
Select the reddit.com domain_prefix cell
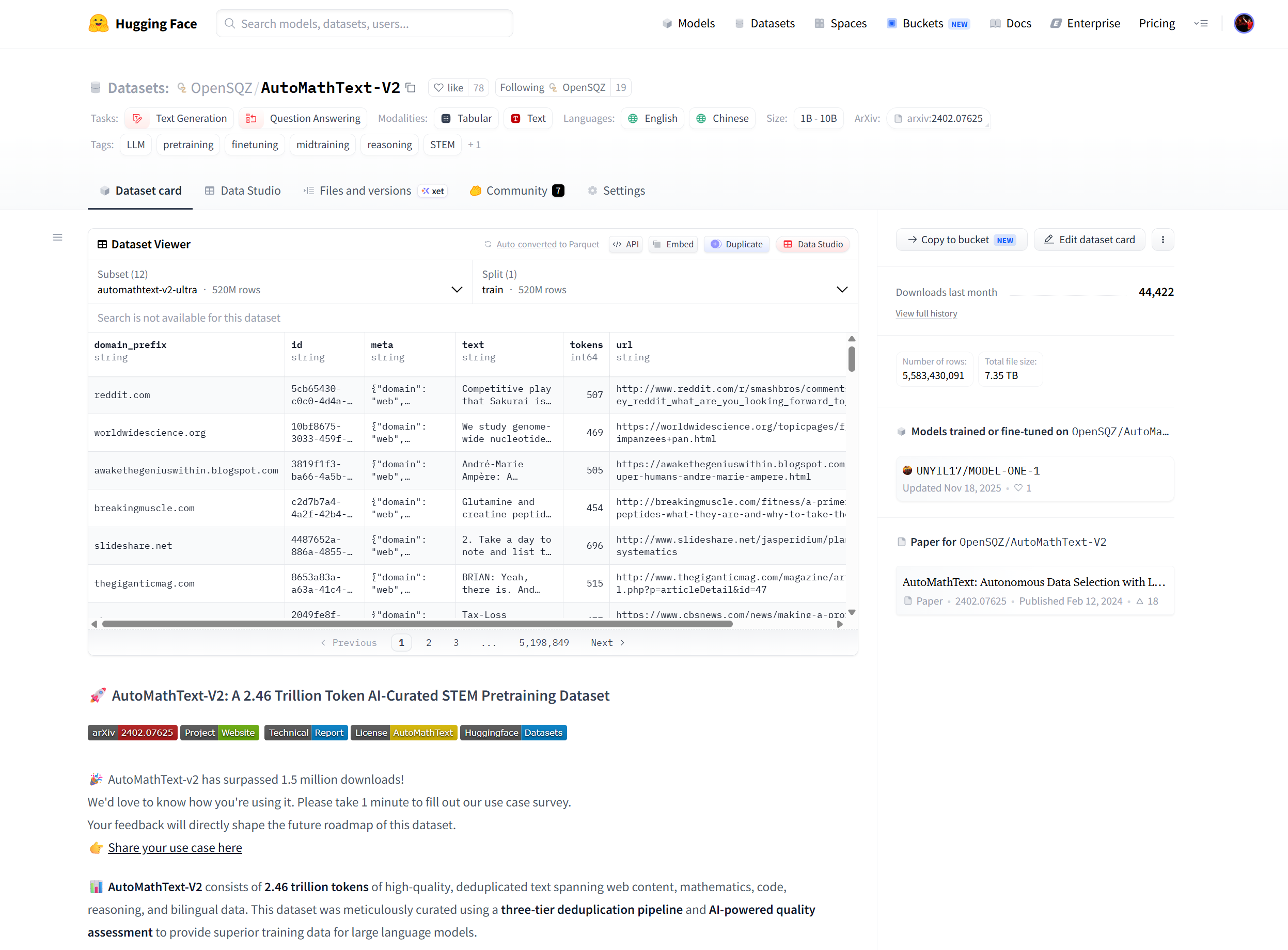(186, 395)
